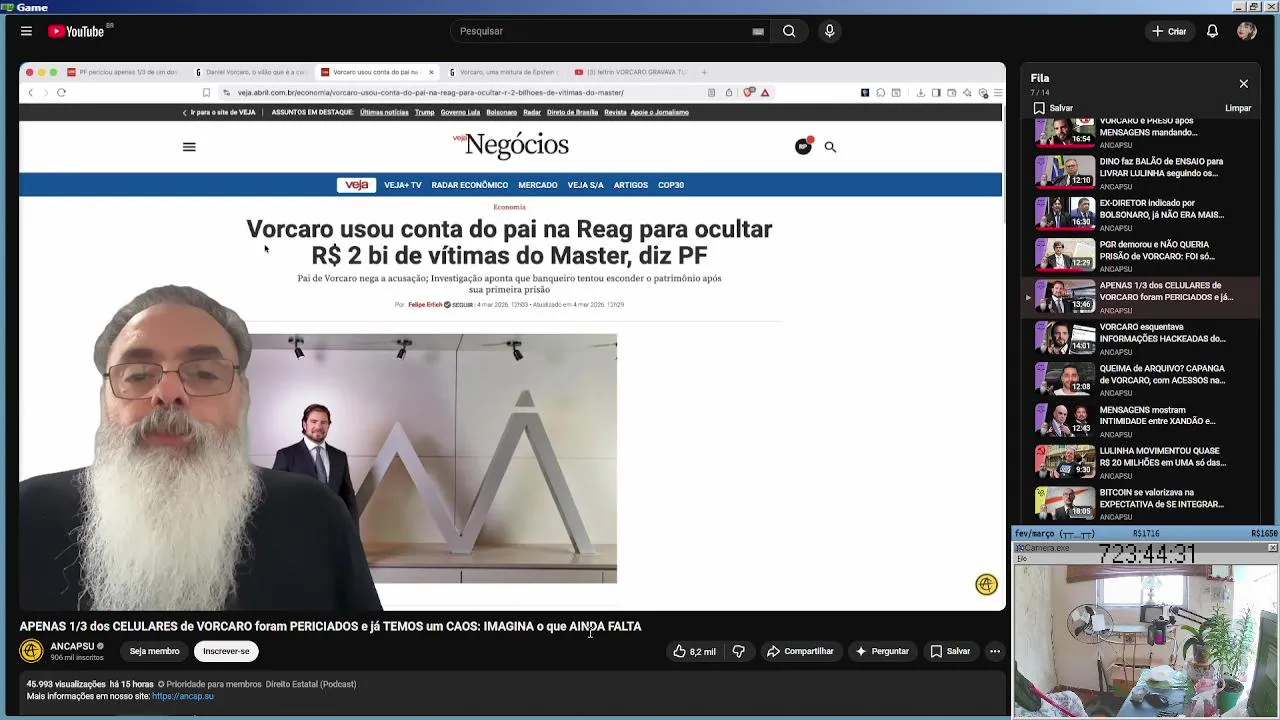
Task: Open the YouTube guide hamburger menu
Action: 26,31
